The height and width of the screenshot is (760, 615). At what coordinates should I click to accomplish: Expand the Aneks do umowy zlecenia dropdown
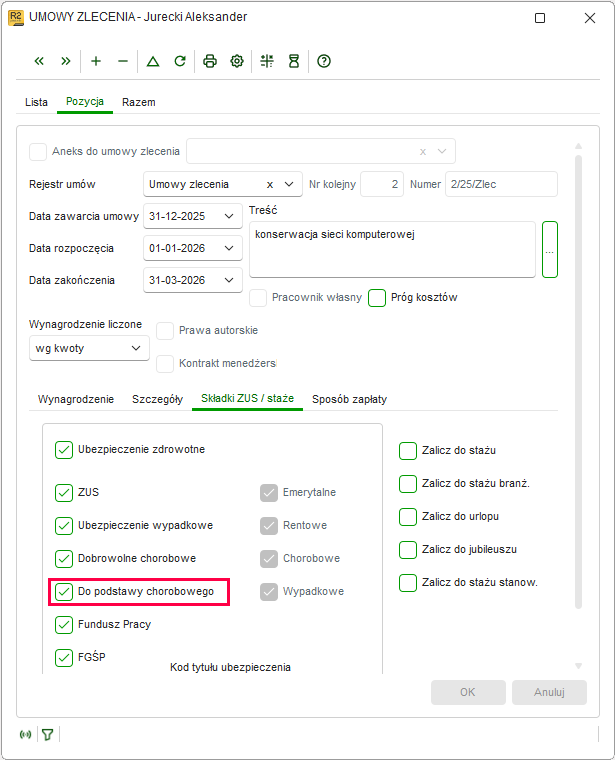click(x=442, y=151)
